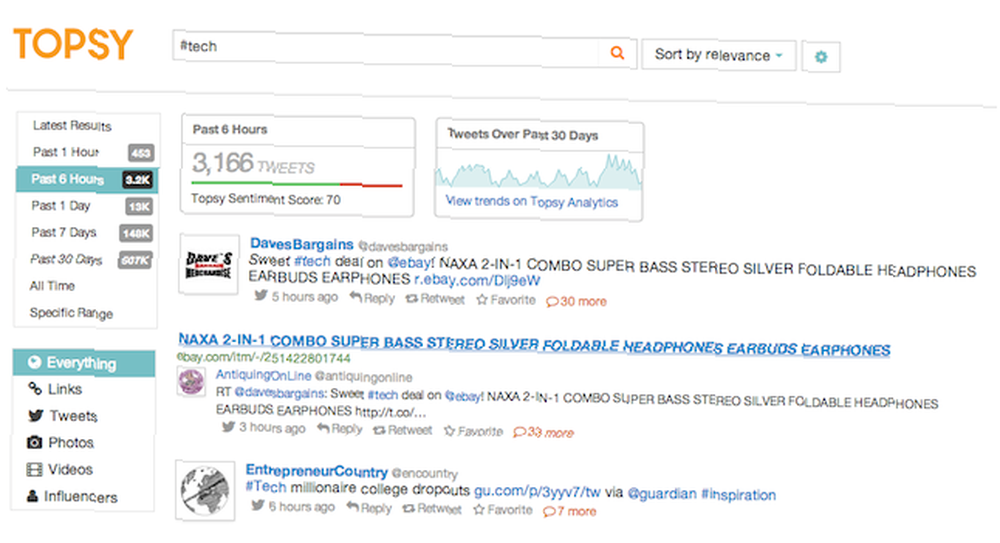Screen dimensions: 1000x543
Task: Open the Specific Range filter
Action: tap(71, 313)
